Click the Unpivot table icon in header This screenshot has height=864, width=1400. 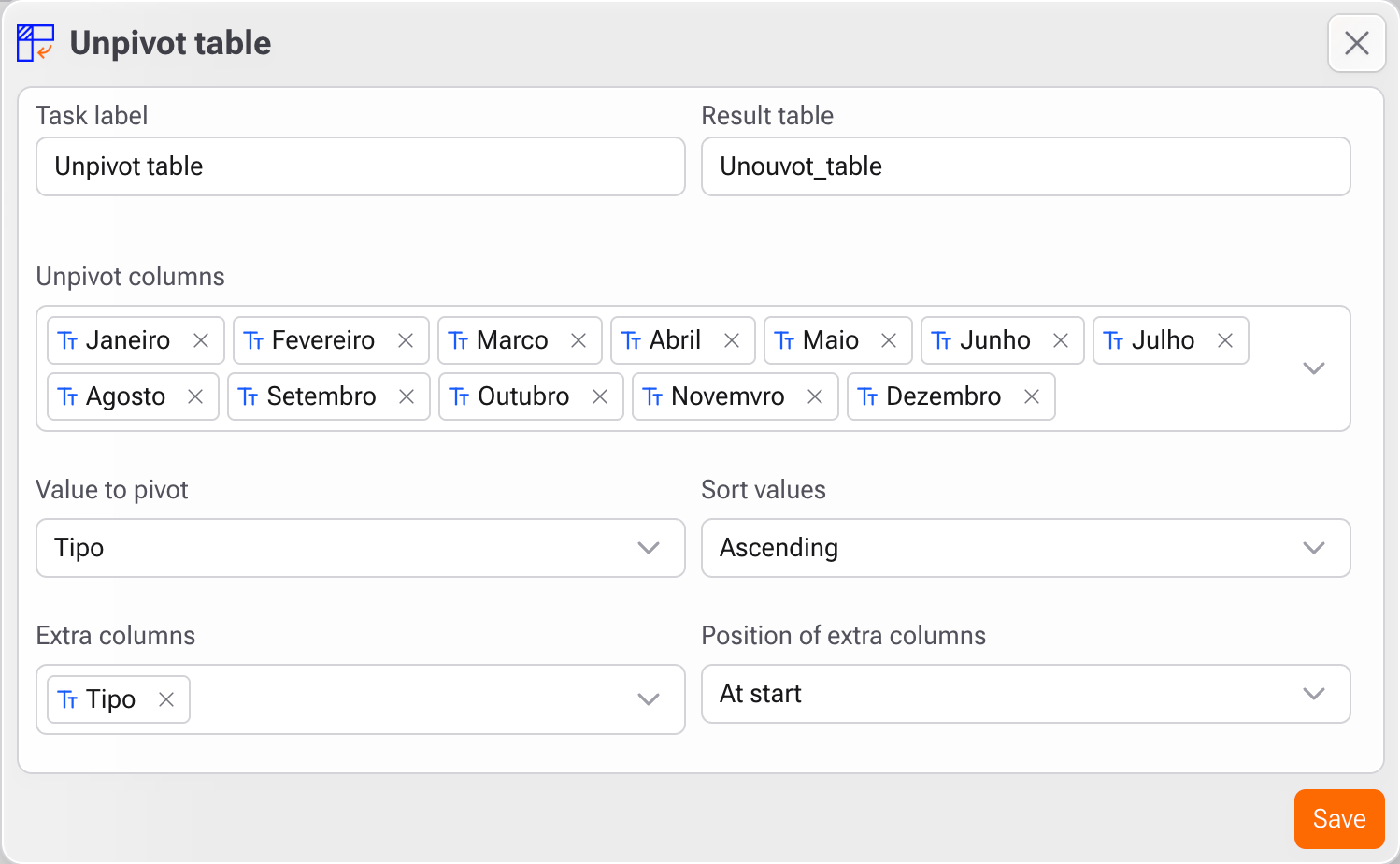point(36,43)
